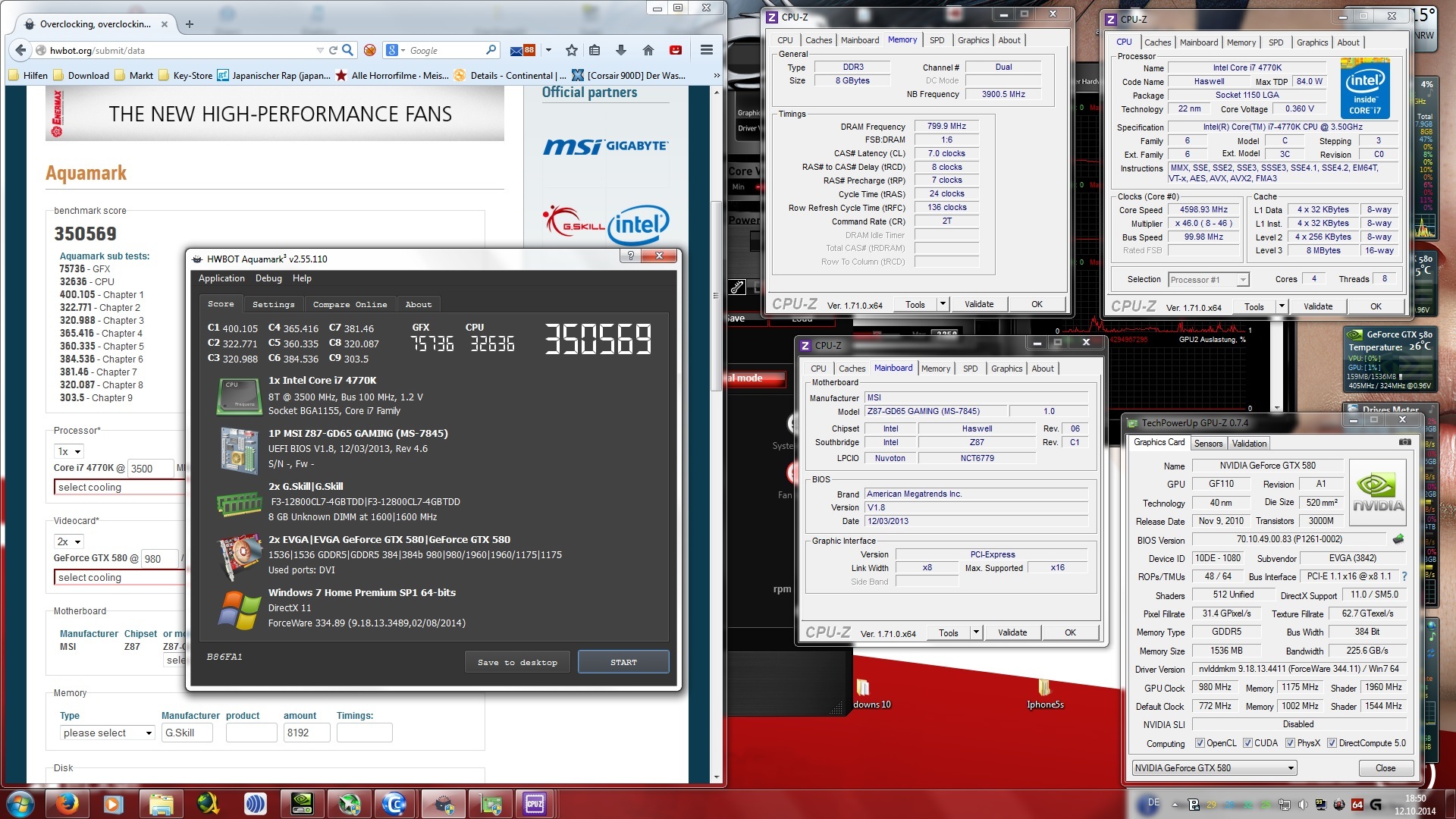This screenshot has width=1456, height=819.
Task: Open the Windows Start menu
Action: point(19,803)
